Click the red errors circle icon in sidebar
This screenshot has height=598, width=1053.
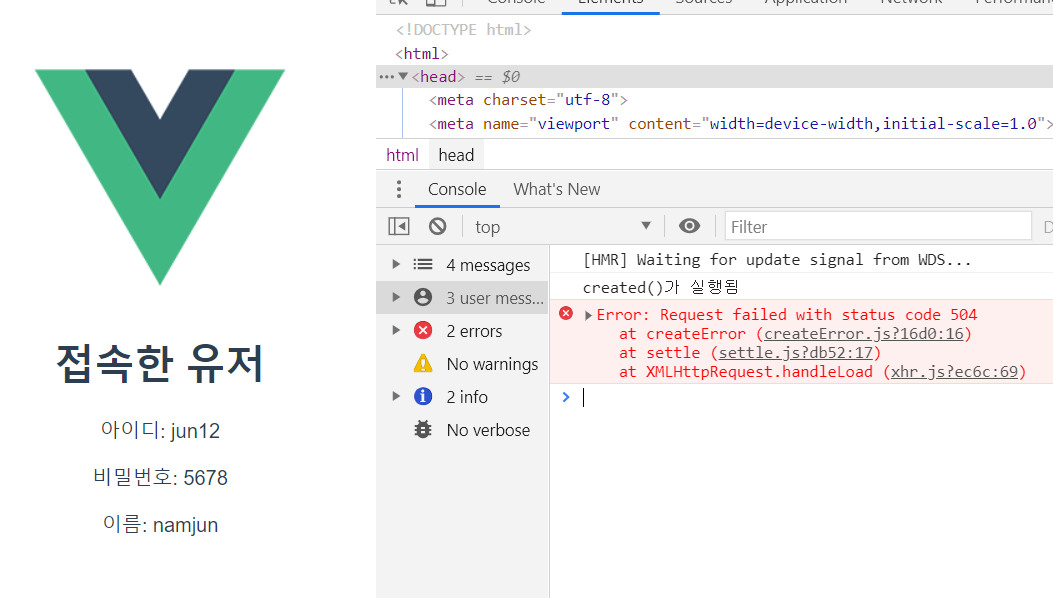click(423, 330)
